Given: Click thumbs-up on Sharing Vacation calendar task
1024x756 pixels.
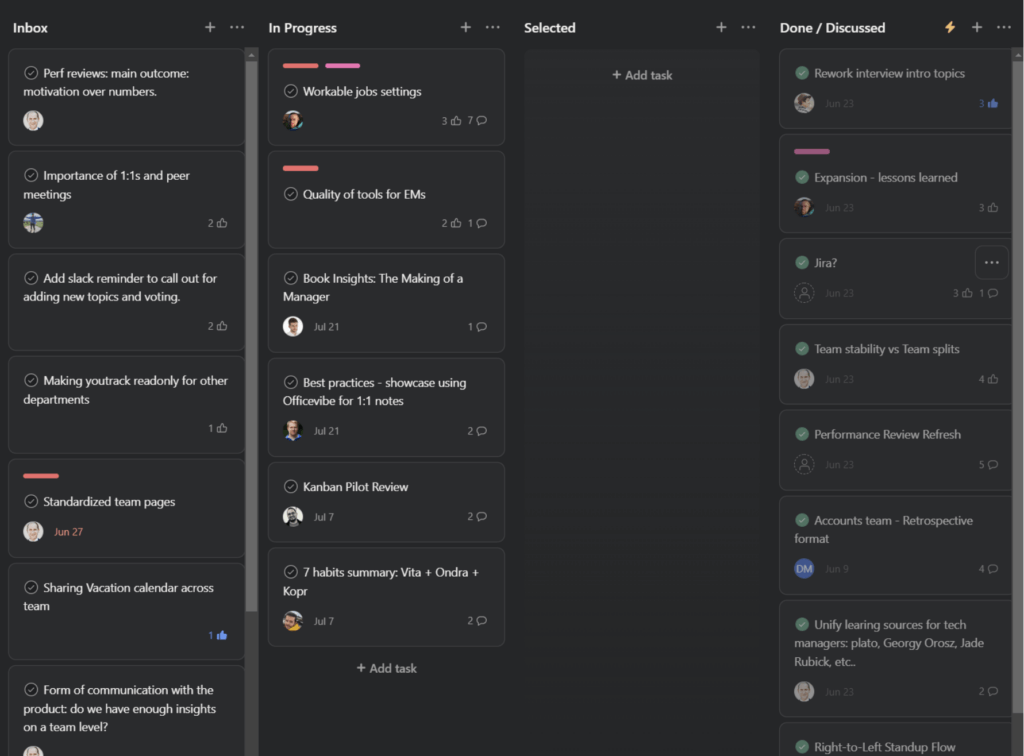Looking at the screenshot, I should [222, 635].
